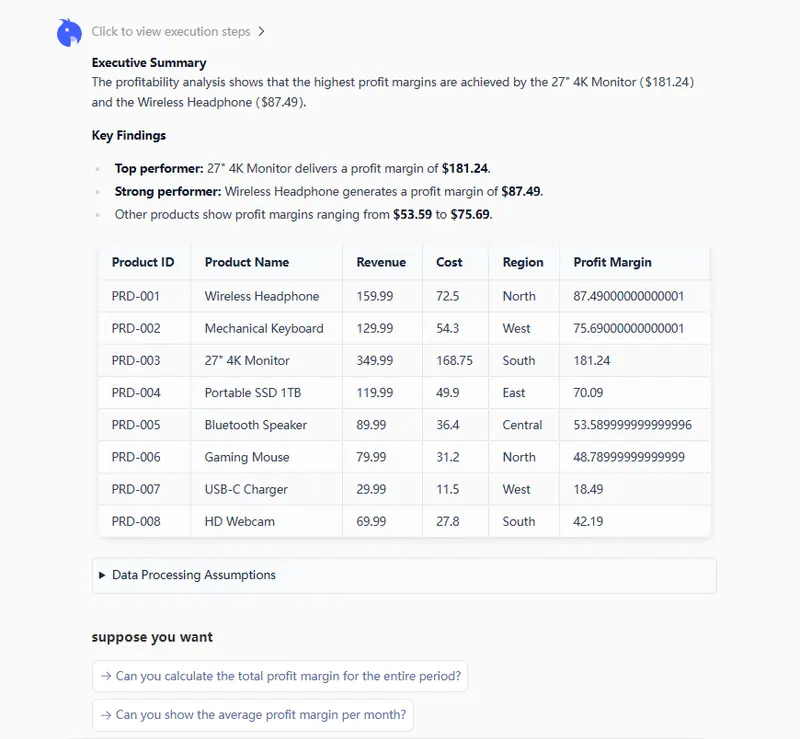Click the Revenue column header
Image resolution: width=800 pixels, height=739 pixels.
pos(381,262)
